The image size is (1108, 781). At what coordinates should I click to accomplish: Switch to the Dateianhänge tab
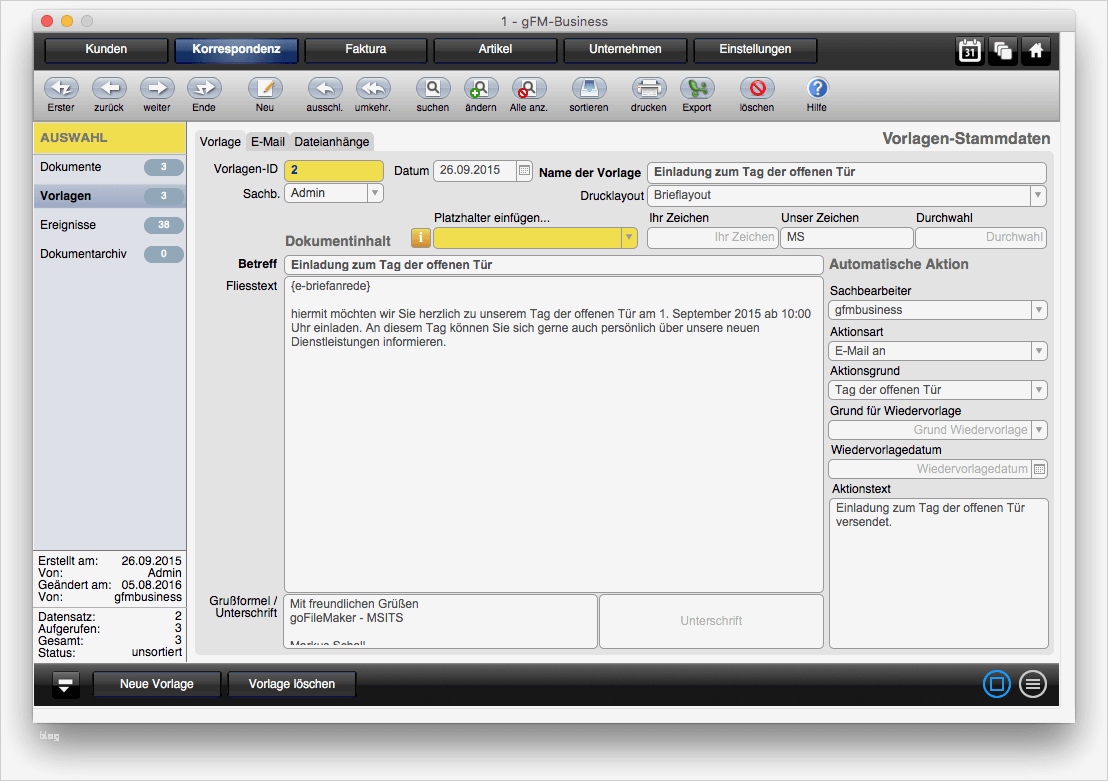(332, 142)
